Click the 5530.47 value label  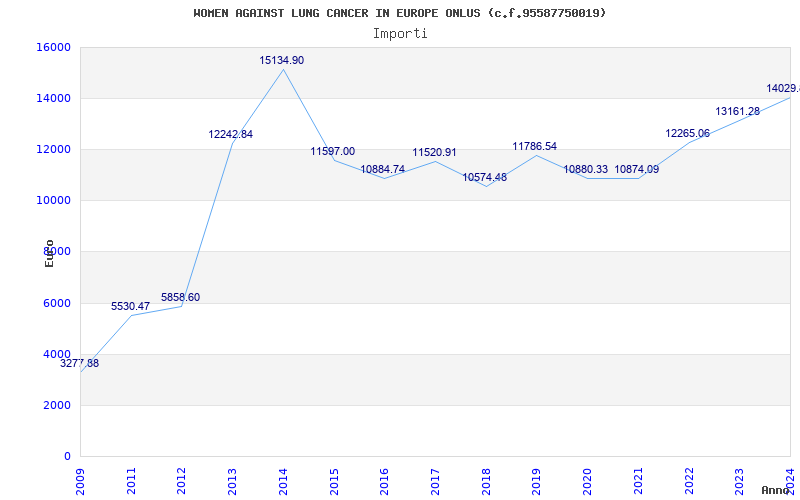pyautogui.click(x=130, y=307)
